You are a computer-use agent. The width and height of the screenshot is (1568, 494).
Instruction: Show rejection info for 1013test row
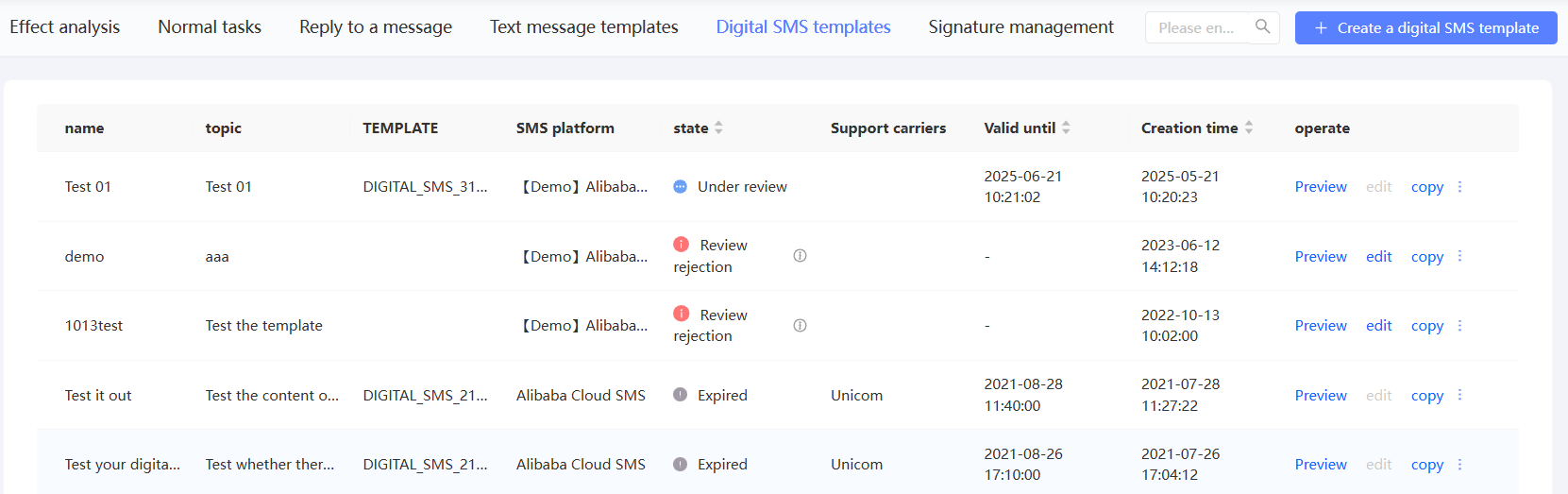pyautogui.click(x=800, y=326)
